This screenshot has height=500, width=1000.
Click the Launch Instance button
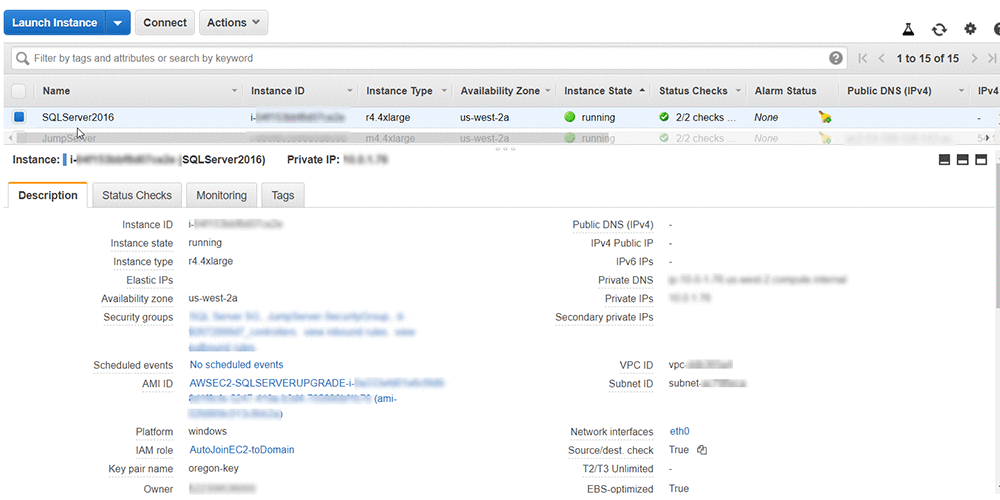[55, 23]
